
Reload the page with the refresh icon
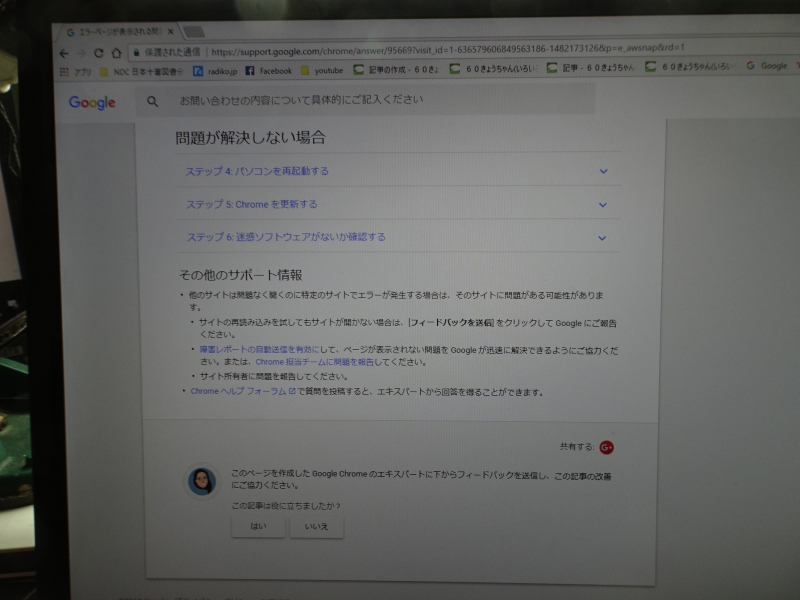coord(99,53)
